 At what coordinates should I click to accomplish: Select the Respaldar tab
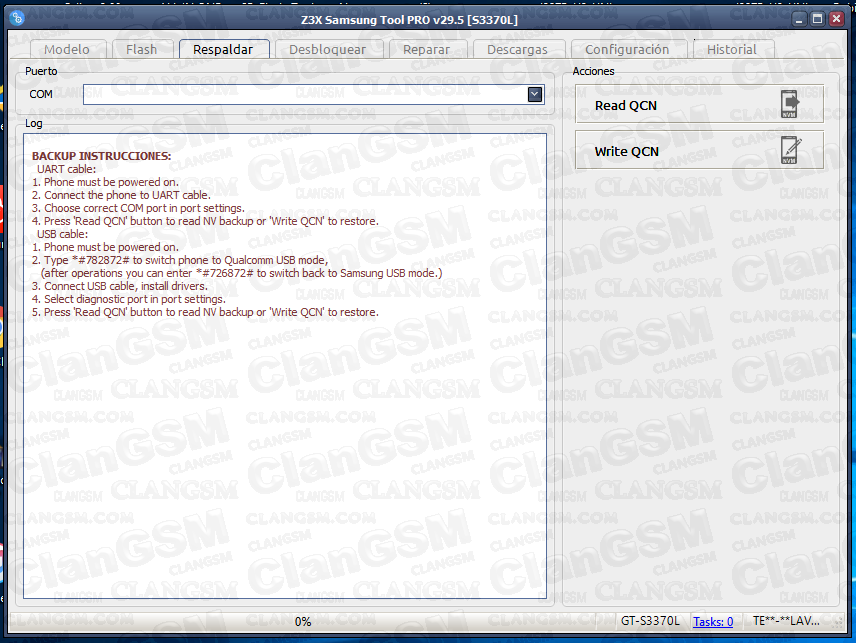coord(223,49)
